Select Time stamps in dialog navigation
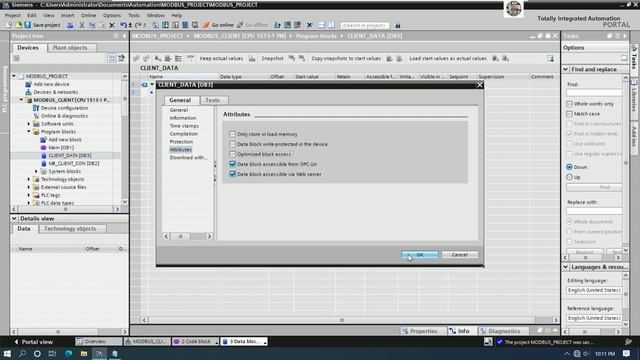The image size is (640, 360). (x=184, y=126)
